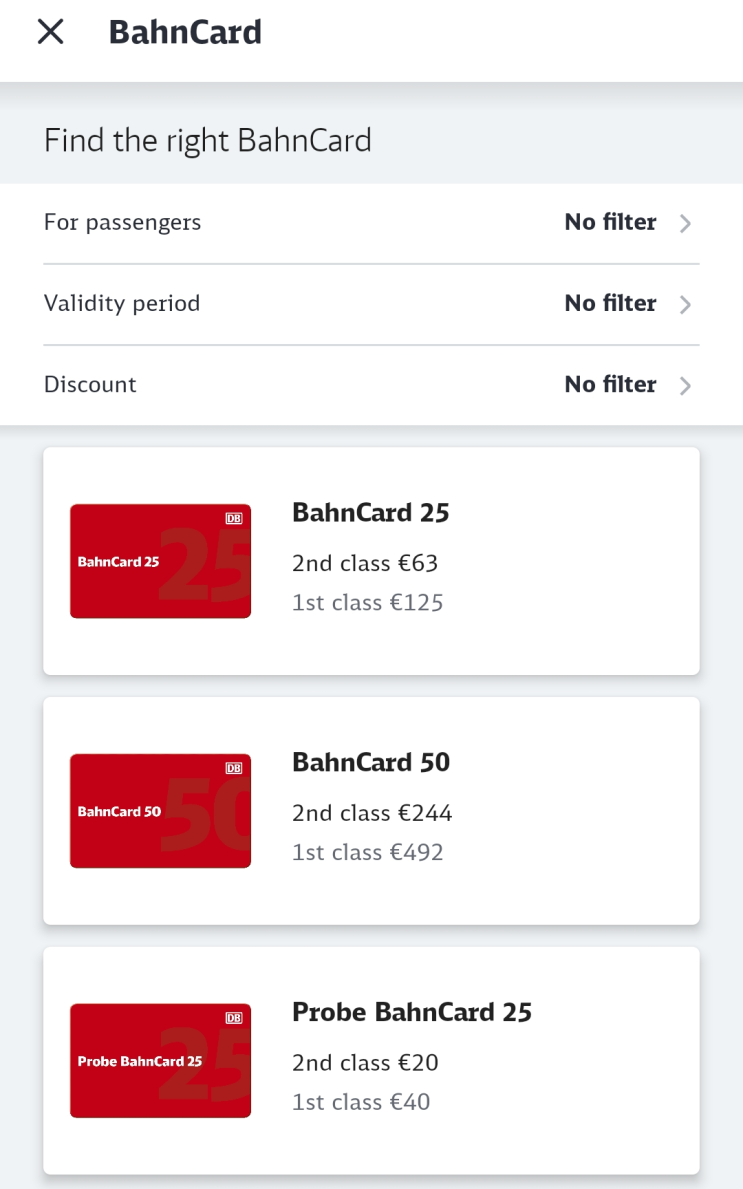Choose BahnCard 25 1st class €125 price
Screen dimensions: 743x1189
point(368,603)
